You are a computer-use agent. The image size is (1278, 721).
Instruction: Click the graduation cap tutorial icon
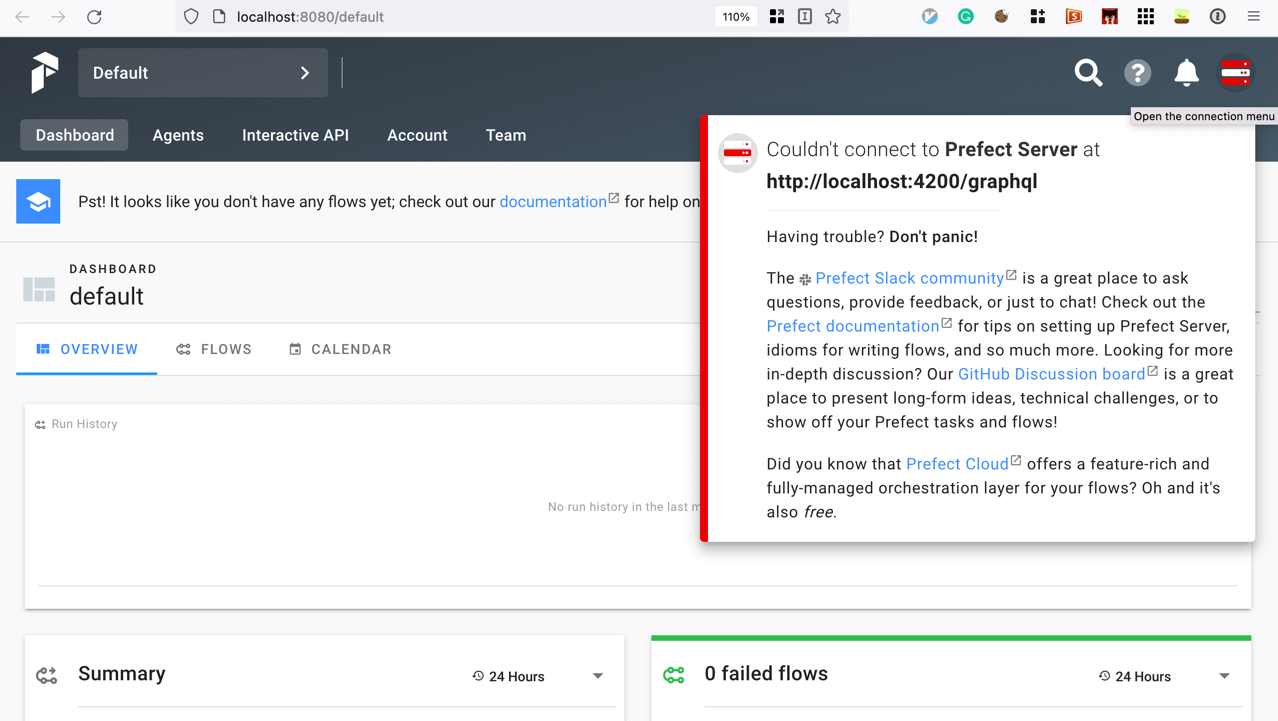[38, 202]
